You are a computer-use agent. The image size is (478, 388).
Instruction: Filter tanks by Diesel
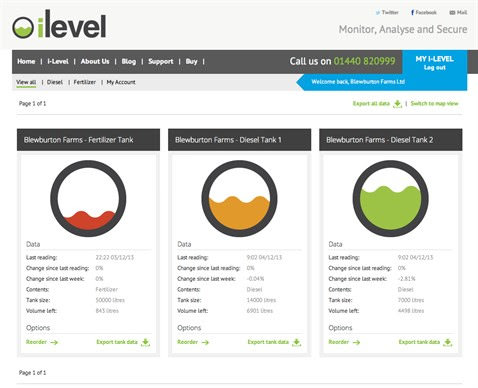tap(55, 82)
